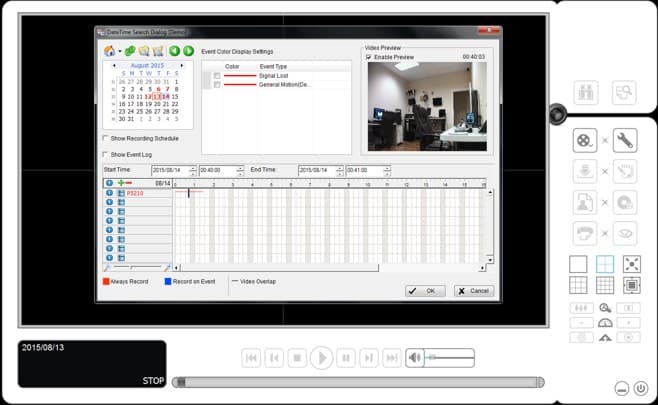Click the volume slider track
Screen dimensions: 658x405
(450, 357)
